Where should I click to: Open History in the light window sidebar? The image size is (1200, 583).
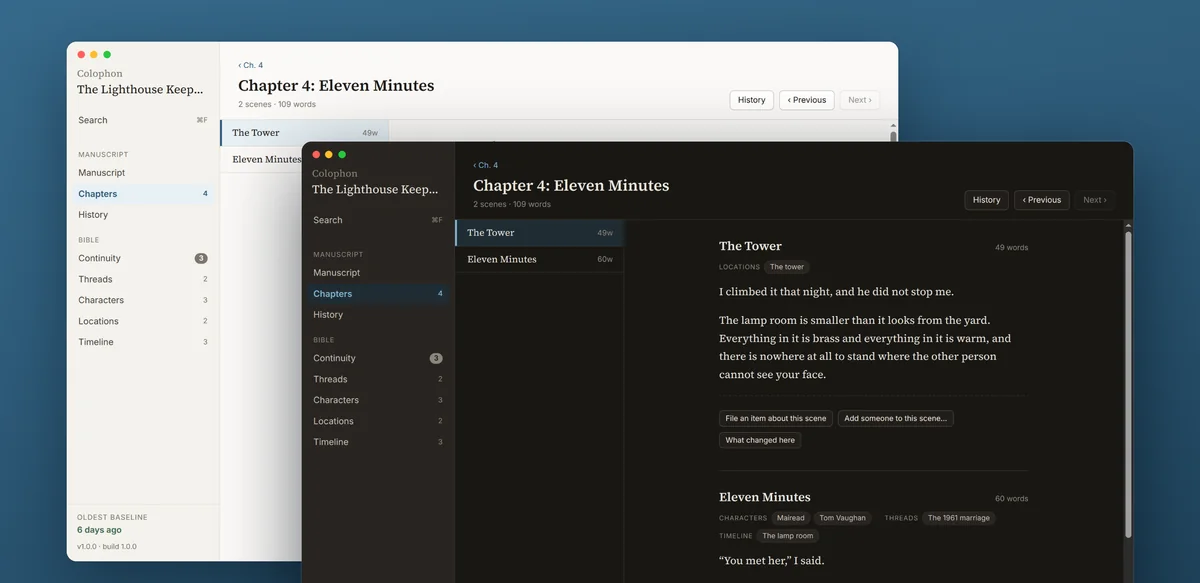tap(143, 215)
